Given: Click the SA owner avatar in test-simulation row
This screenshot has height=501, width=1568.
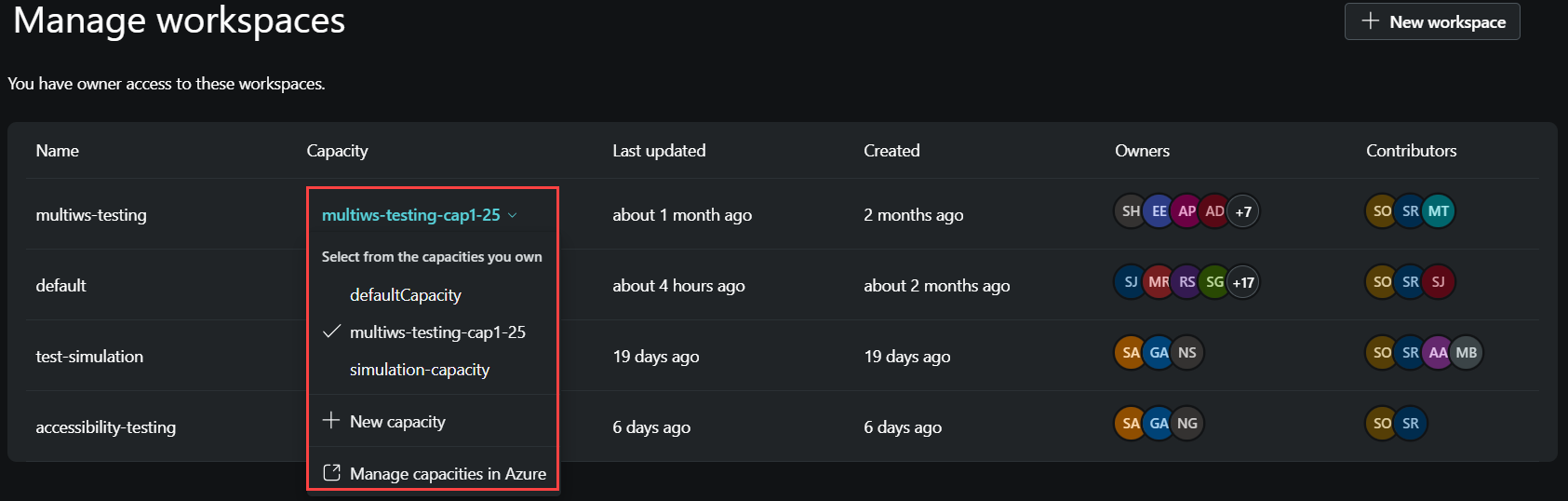Looking at the screenshot, I should coord(1131,353).
